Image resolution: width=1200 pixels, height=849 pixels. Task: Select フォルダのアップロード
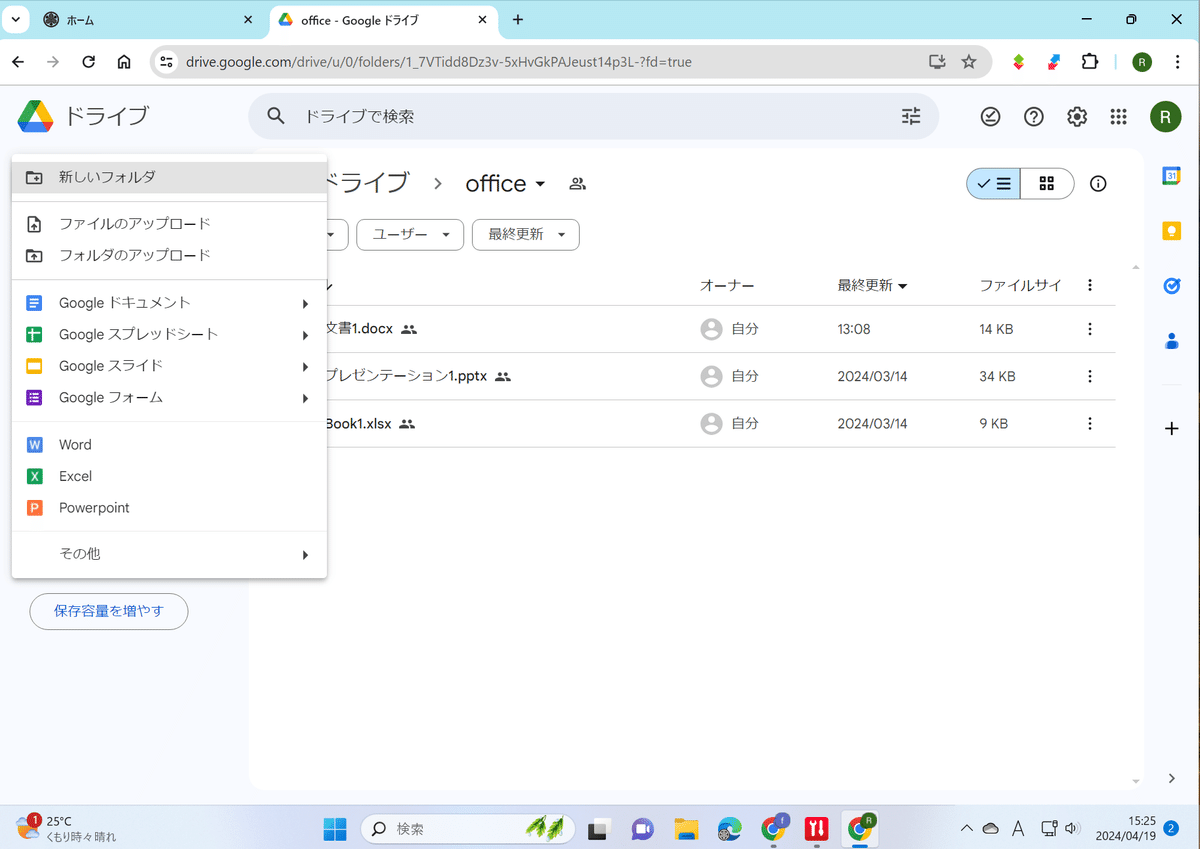pyautogui.click(x=169, y=255)
